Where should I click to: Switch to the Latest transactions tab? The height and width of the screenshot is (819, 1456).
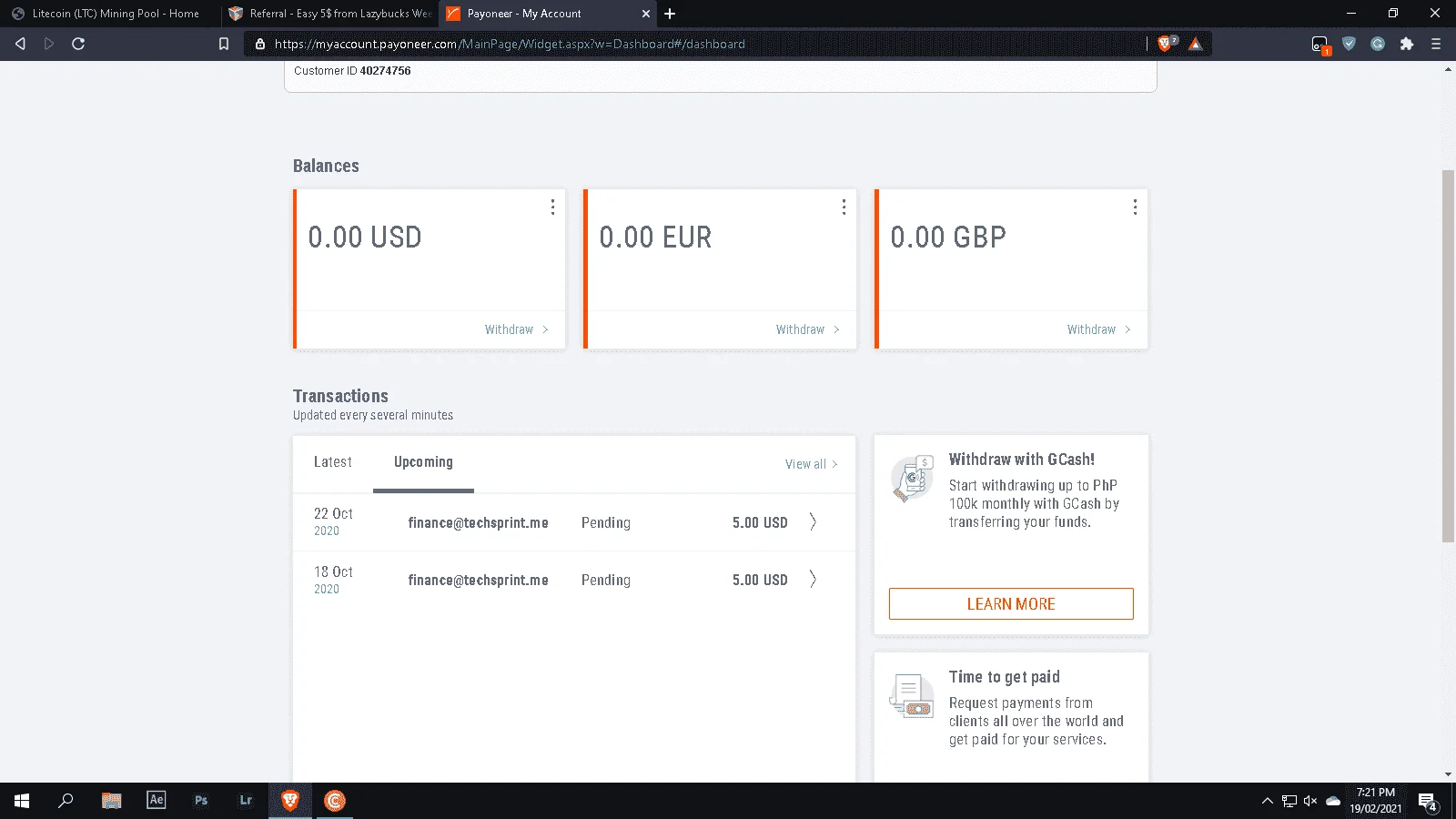point(333,462)
